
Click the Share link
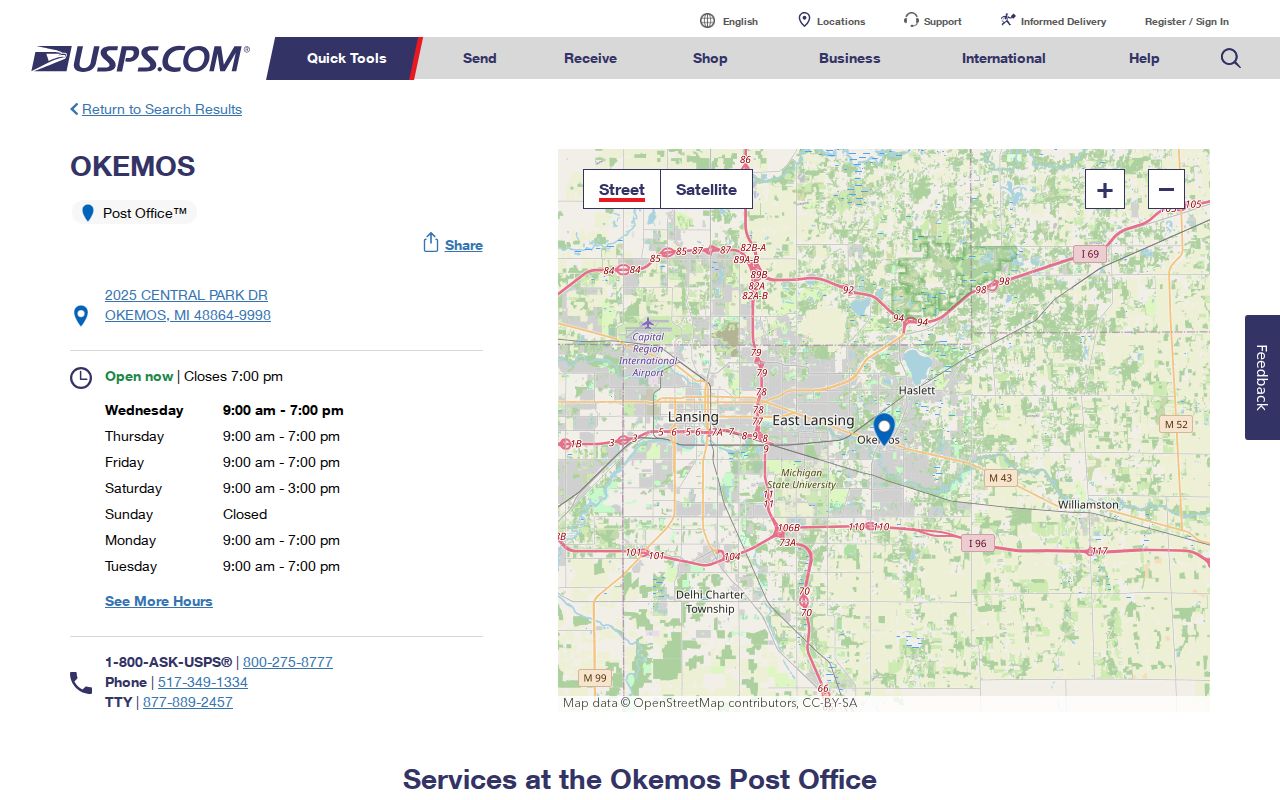tap(464, 245)
